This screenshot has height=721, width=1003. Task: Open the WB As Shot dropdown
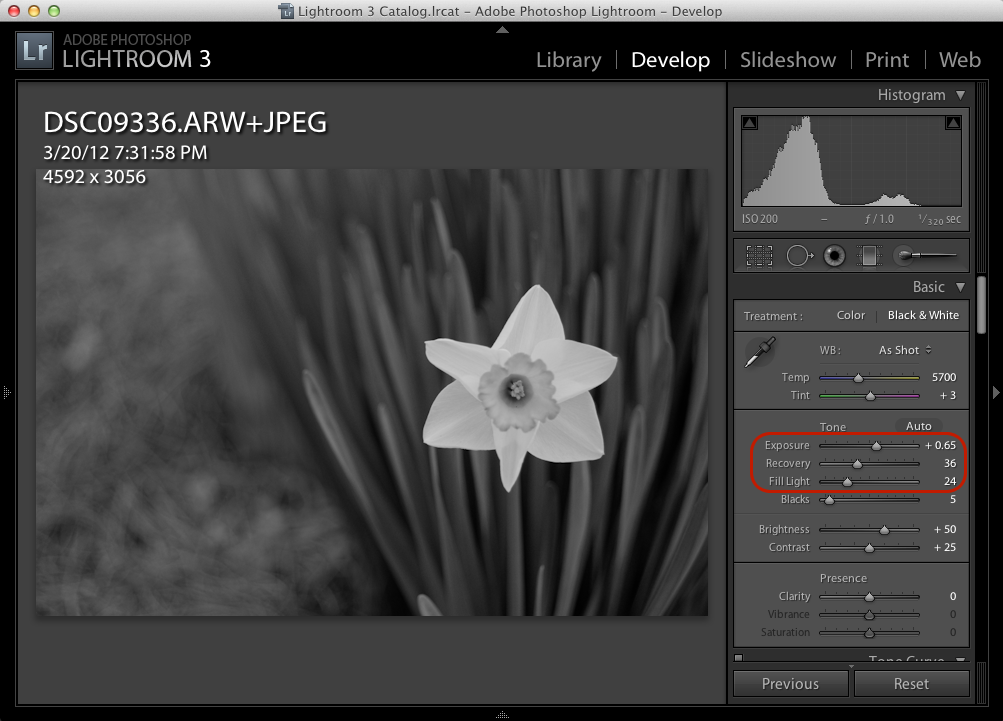(905, 350)
